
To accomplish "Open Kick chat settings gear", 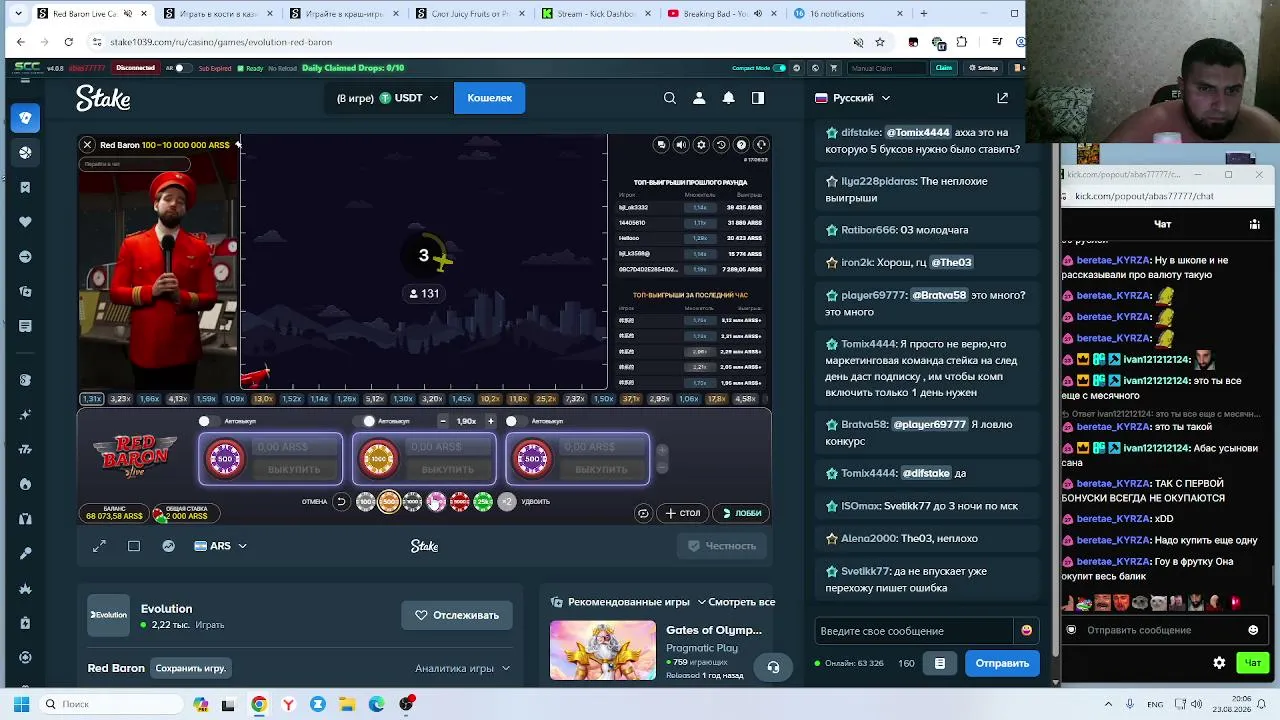I will 1219,663.
